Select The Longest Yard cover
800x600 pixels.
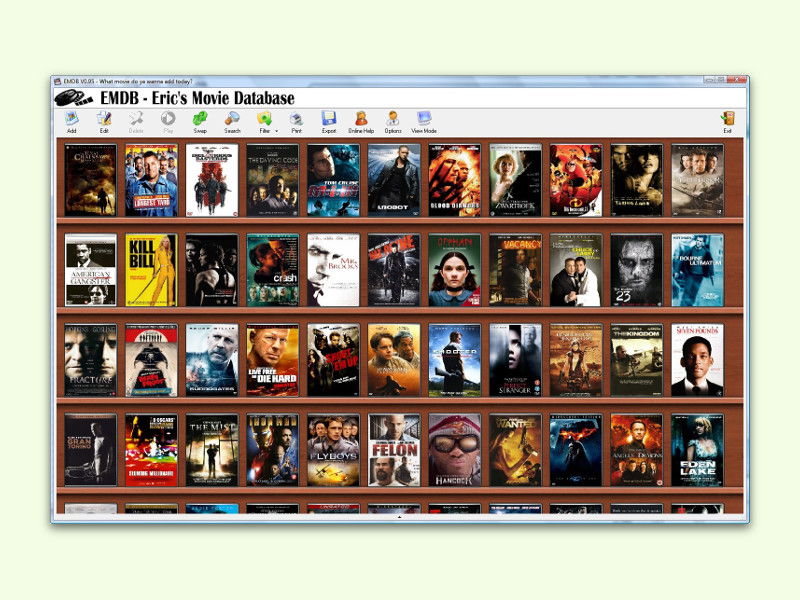click(152, 180)
